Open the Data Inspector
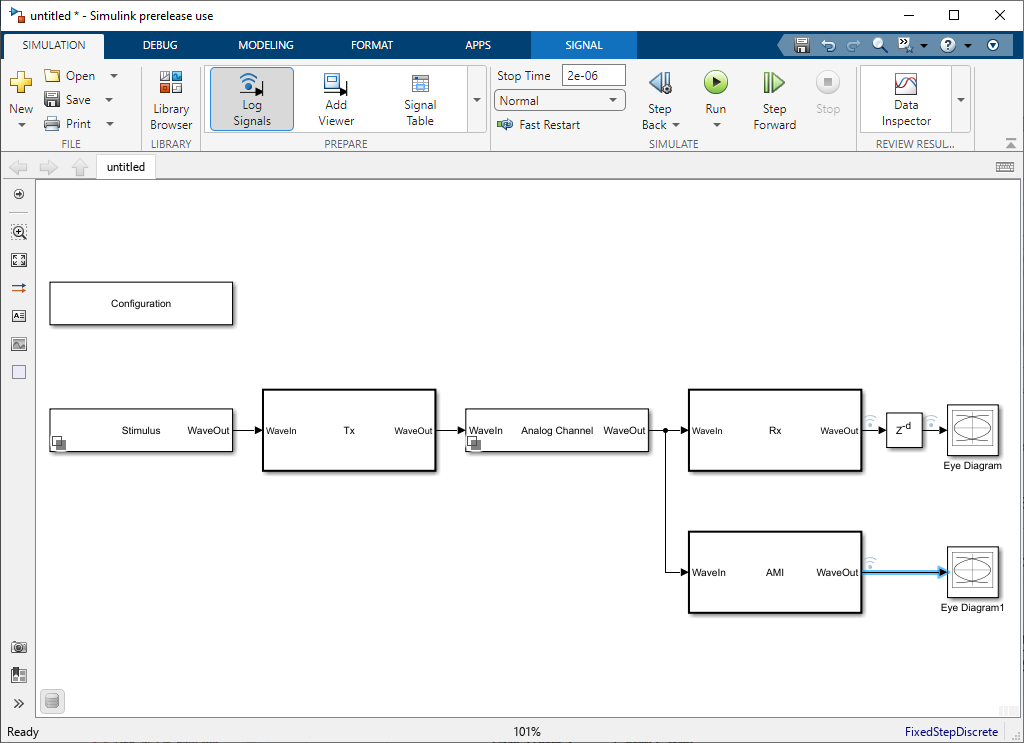Viewport: 1024px width, 743px height. [x=906, y=99]
